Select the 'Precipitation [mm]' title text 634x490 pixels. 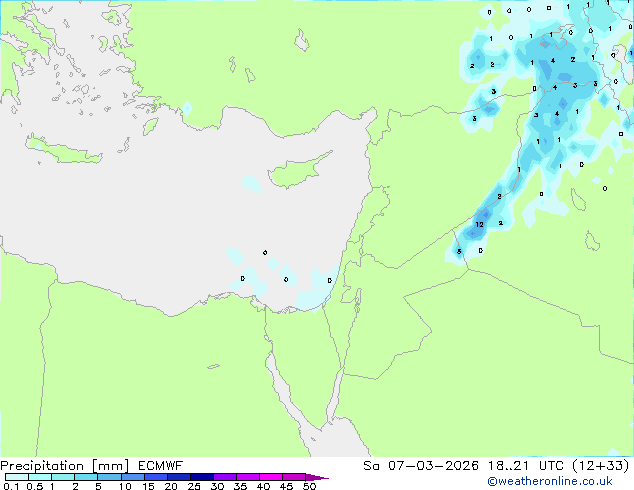point(65,466)
